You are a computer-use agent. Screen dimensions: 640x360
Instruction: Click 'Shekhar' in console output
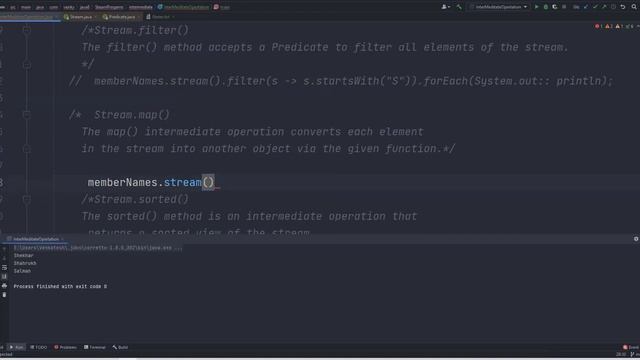pyautogui.click(x=23, y=256)
